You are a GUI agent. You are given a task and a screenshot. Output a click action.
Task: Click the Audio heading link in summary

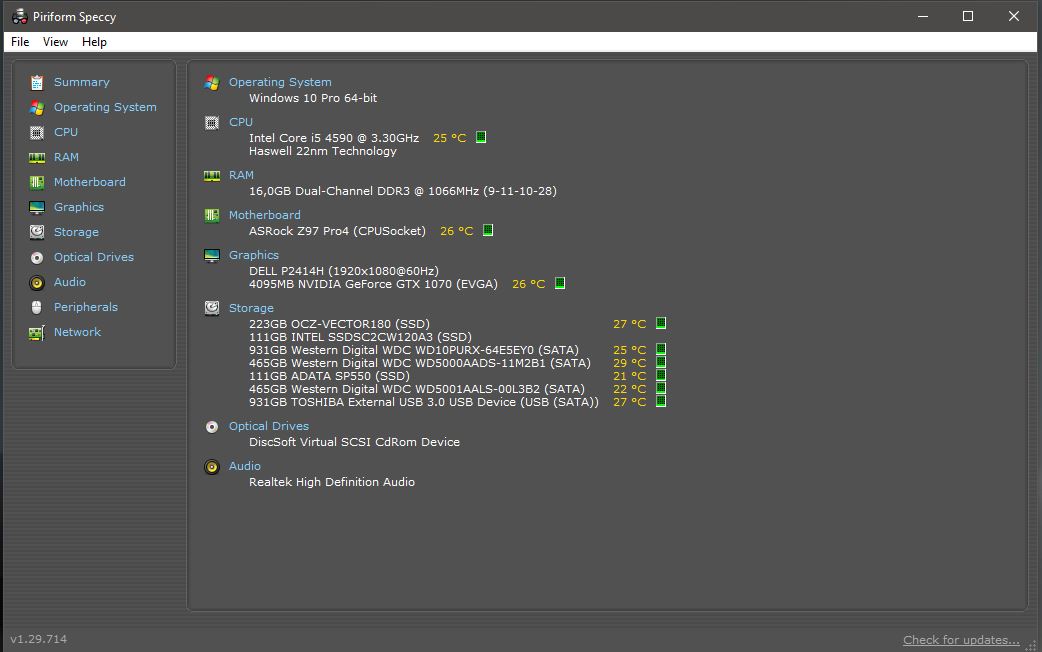pyautogui.click(x=245, y=466)
